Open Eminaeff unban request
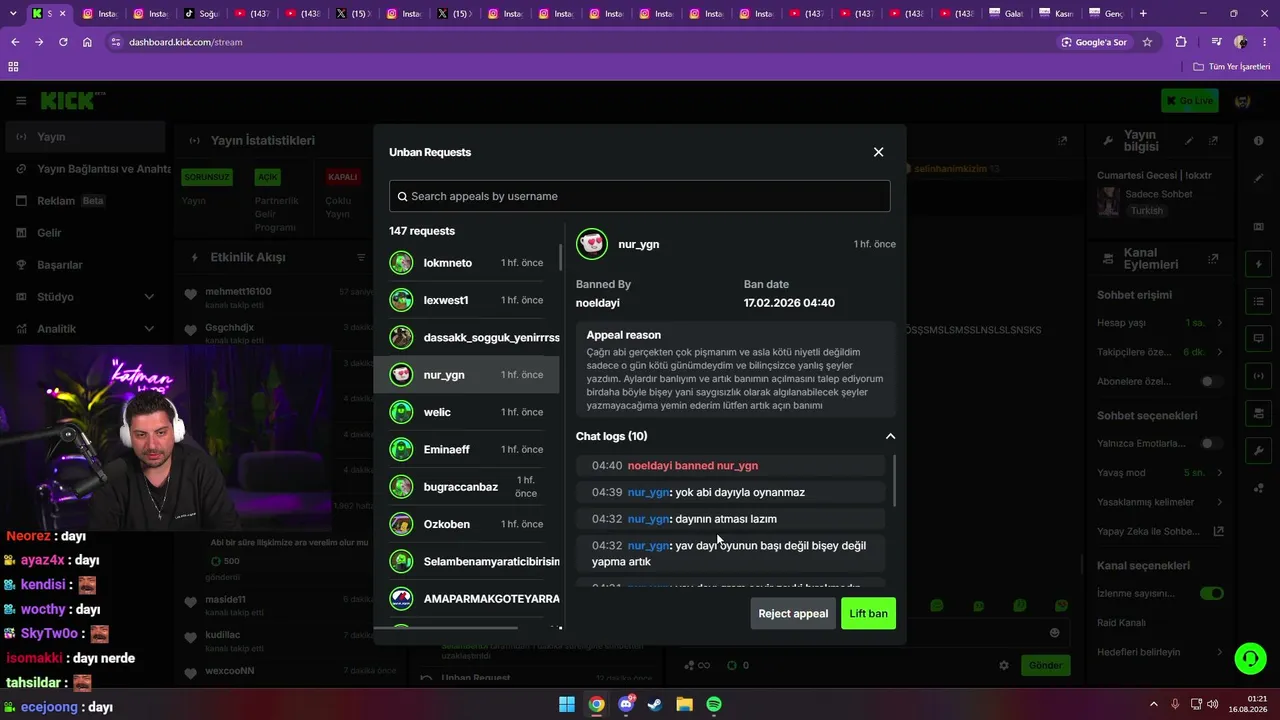This screenshot has width=1280, height=720. [x=466, y=449]
